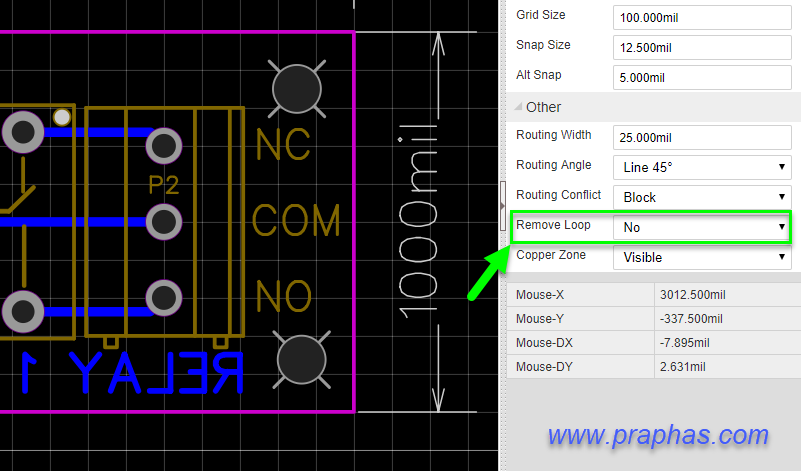This screenshot has width=801, height=471.
Task: Click the Mouse-Y value -337.500mil
Action: pyautogui.click(x=691, y=319)
